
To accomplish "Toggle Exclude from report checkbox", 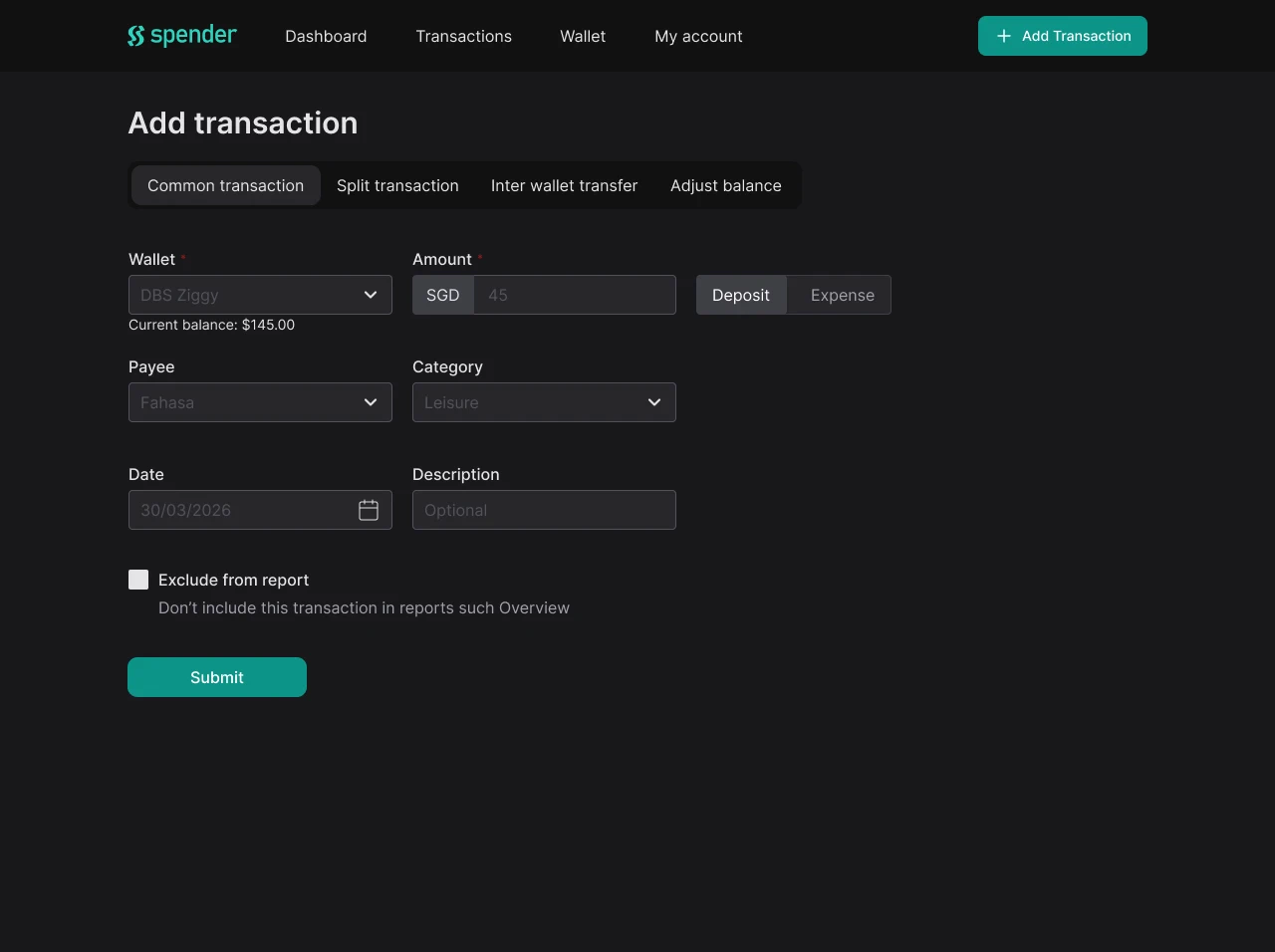I will [x=138, y=580].
